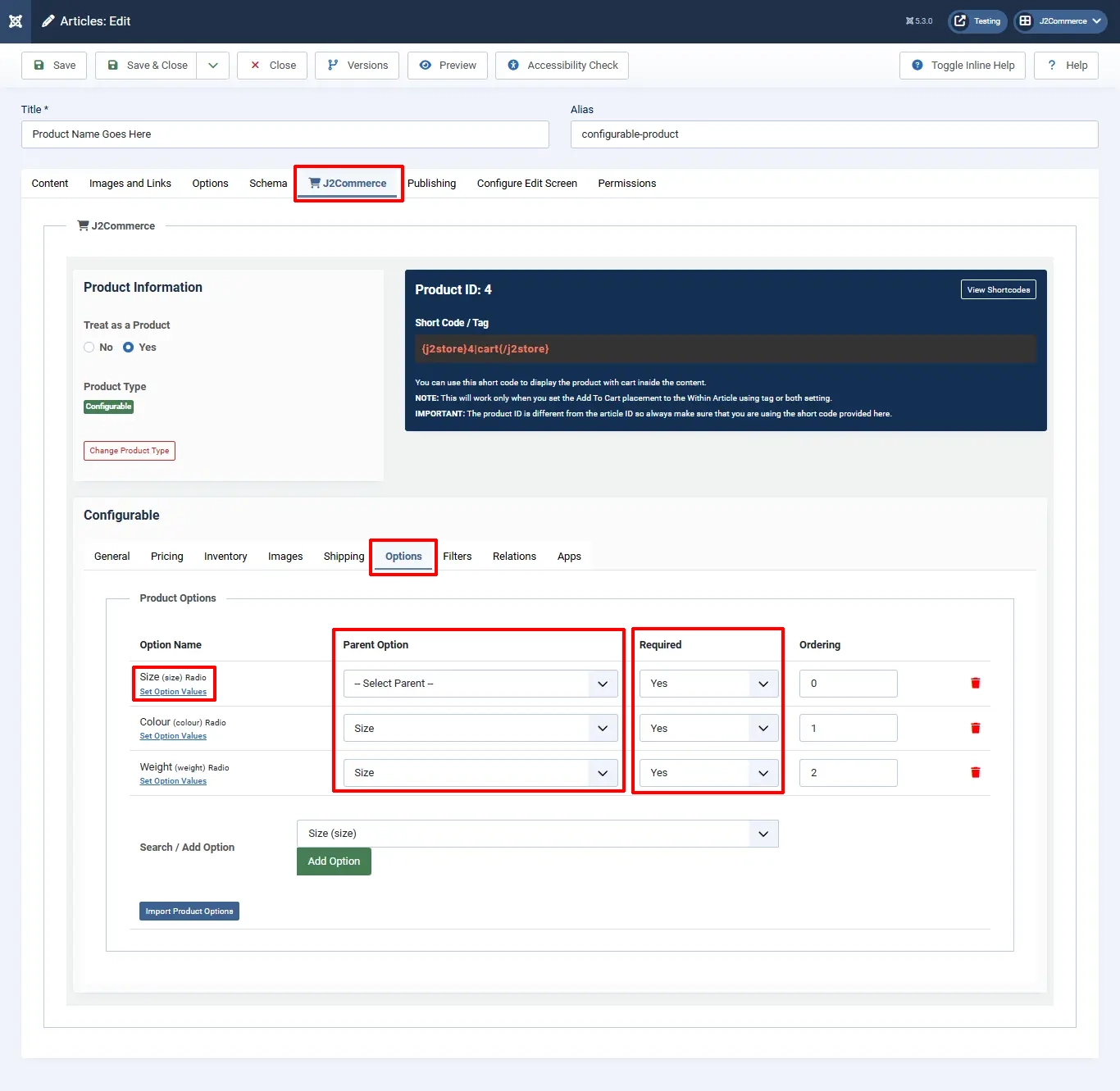Open Set Option Values for Colour
The width and height of the screenshot is (1120, 1091).
(173, 736)
